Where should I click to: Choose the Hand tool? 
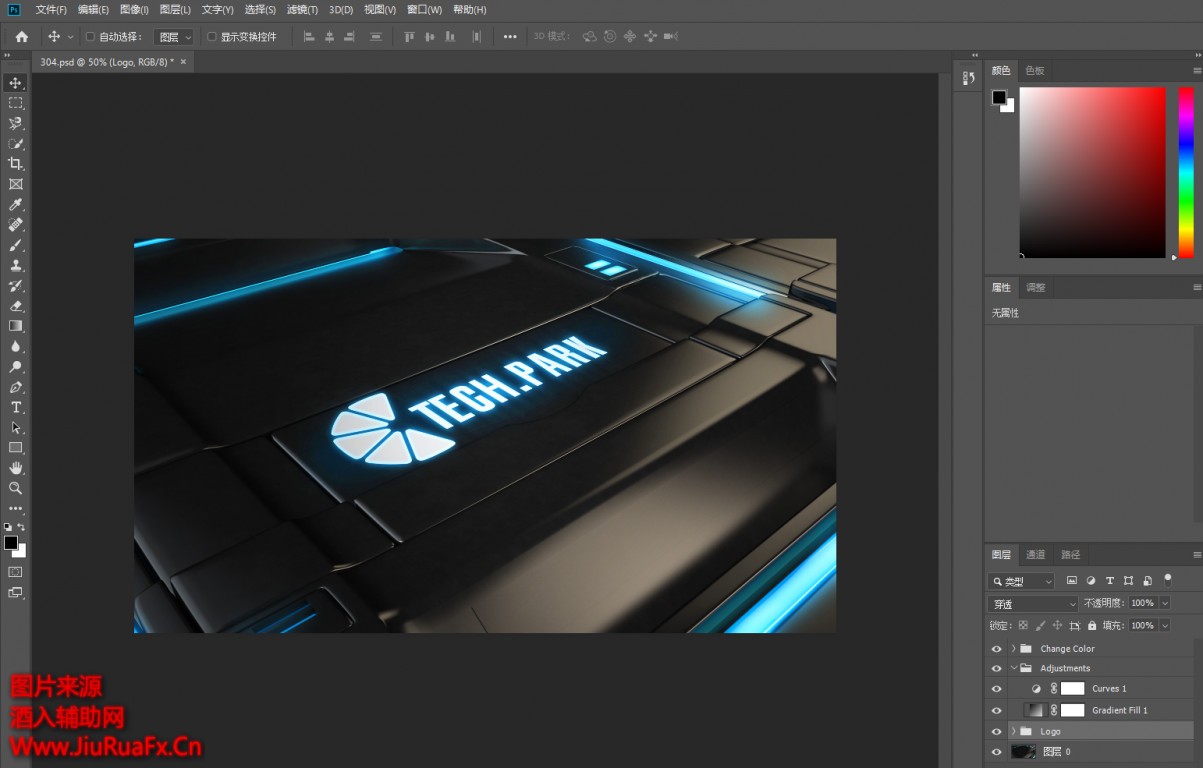(x=15, y=468)
